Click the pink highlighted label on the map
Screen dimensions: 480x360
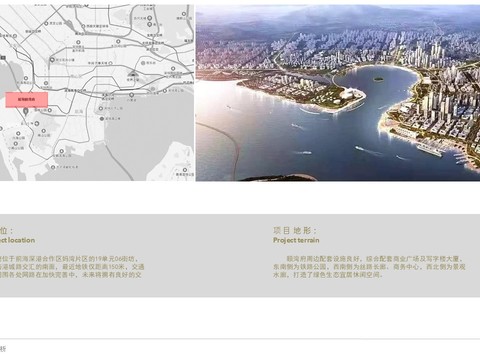click(27, 100)
